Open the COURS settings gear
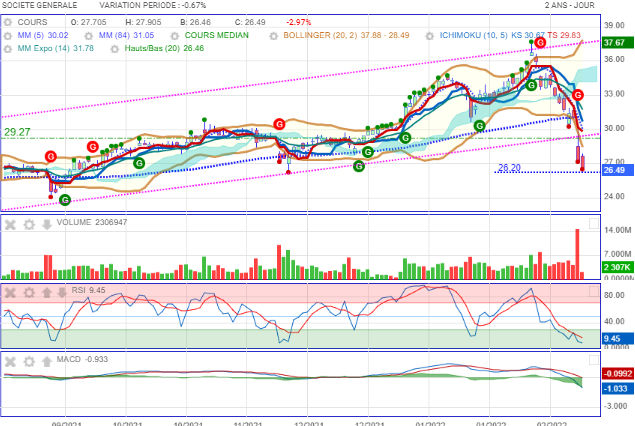The width and height of the screenshot is (635, 426). pos(8,22)
